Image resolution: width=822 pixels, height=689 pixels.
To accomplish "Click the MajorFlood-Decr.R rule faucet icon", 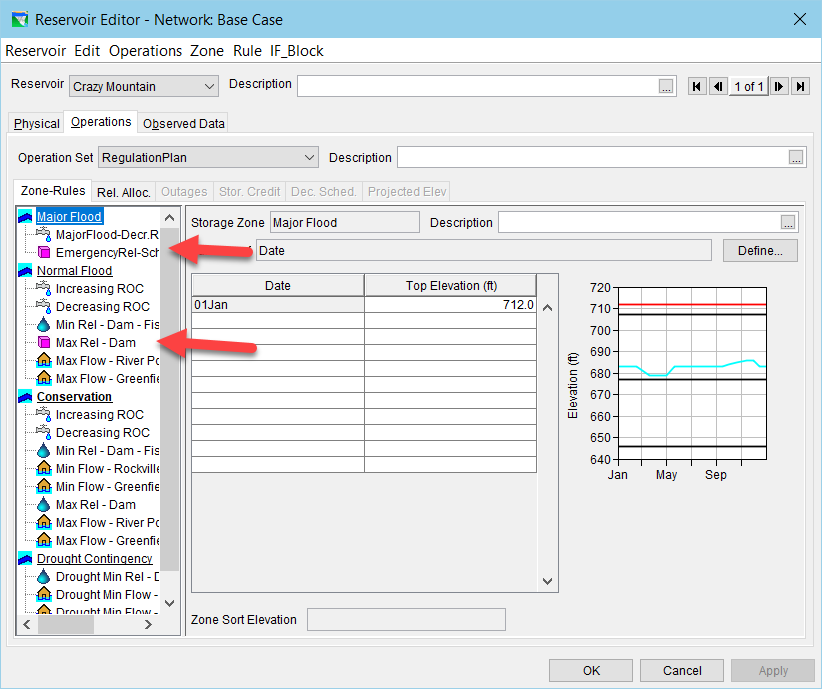I will 44,234.
